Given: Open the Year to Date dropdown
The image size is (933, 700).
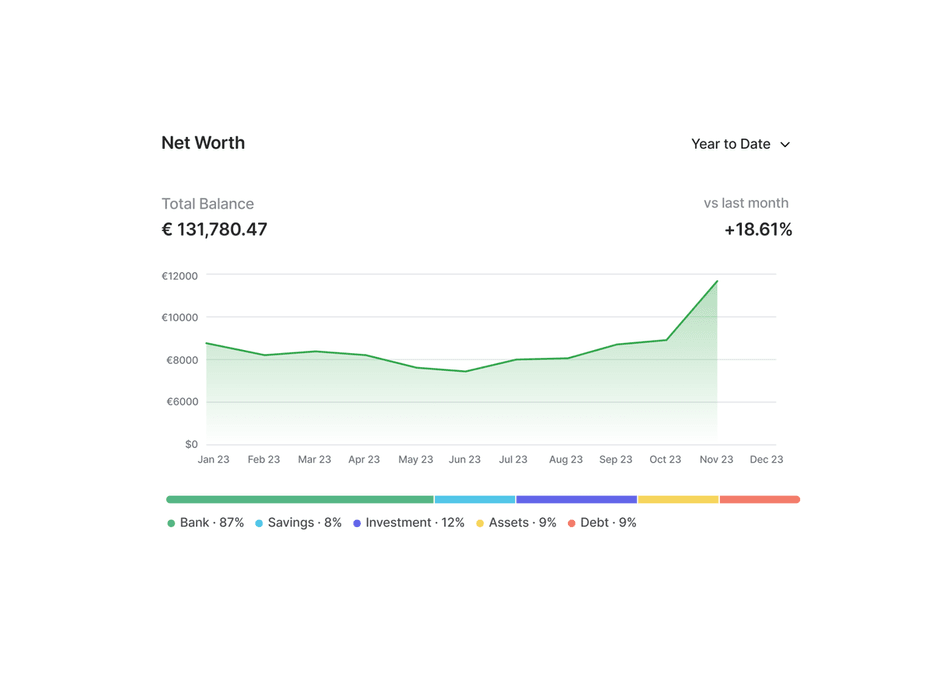Looking at the screenshot, I should [740, 144].
